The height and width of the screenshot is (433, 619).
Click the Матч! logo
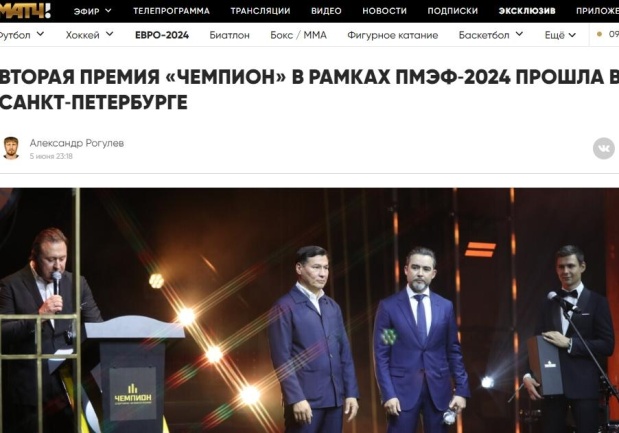tap(25, 11)
